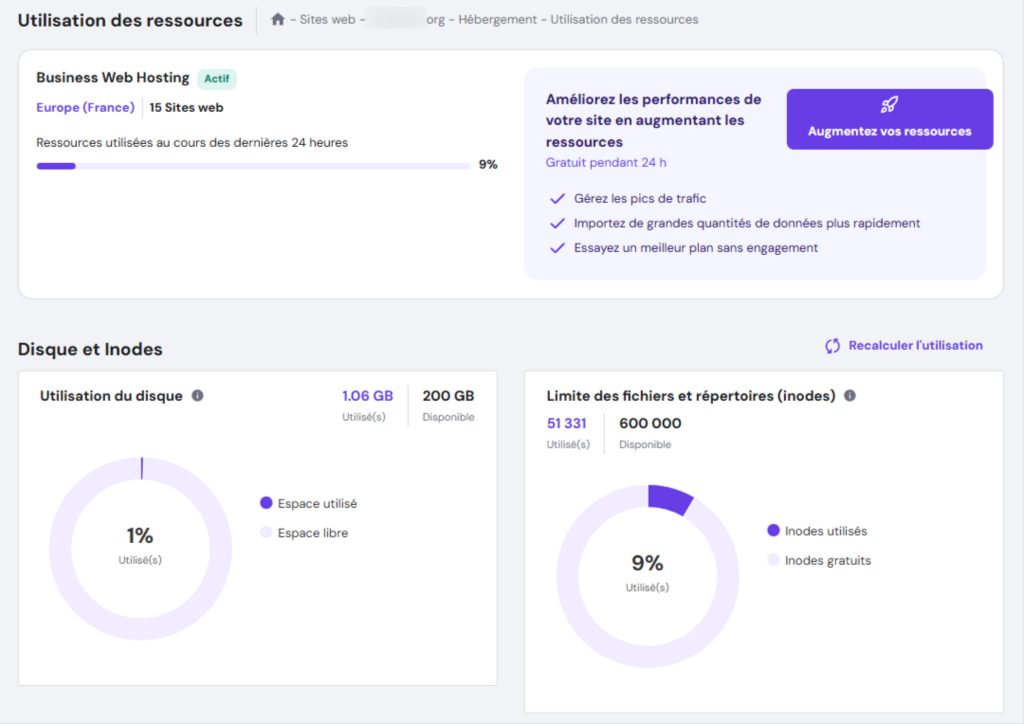Click the rocket icon on upgrade button
This screenshot has width=1024, height=724.
(888, 104)
